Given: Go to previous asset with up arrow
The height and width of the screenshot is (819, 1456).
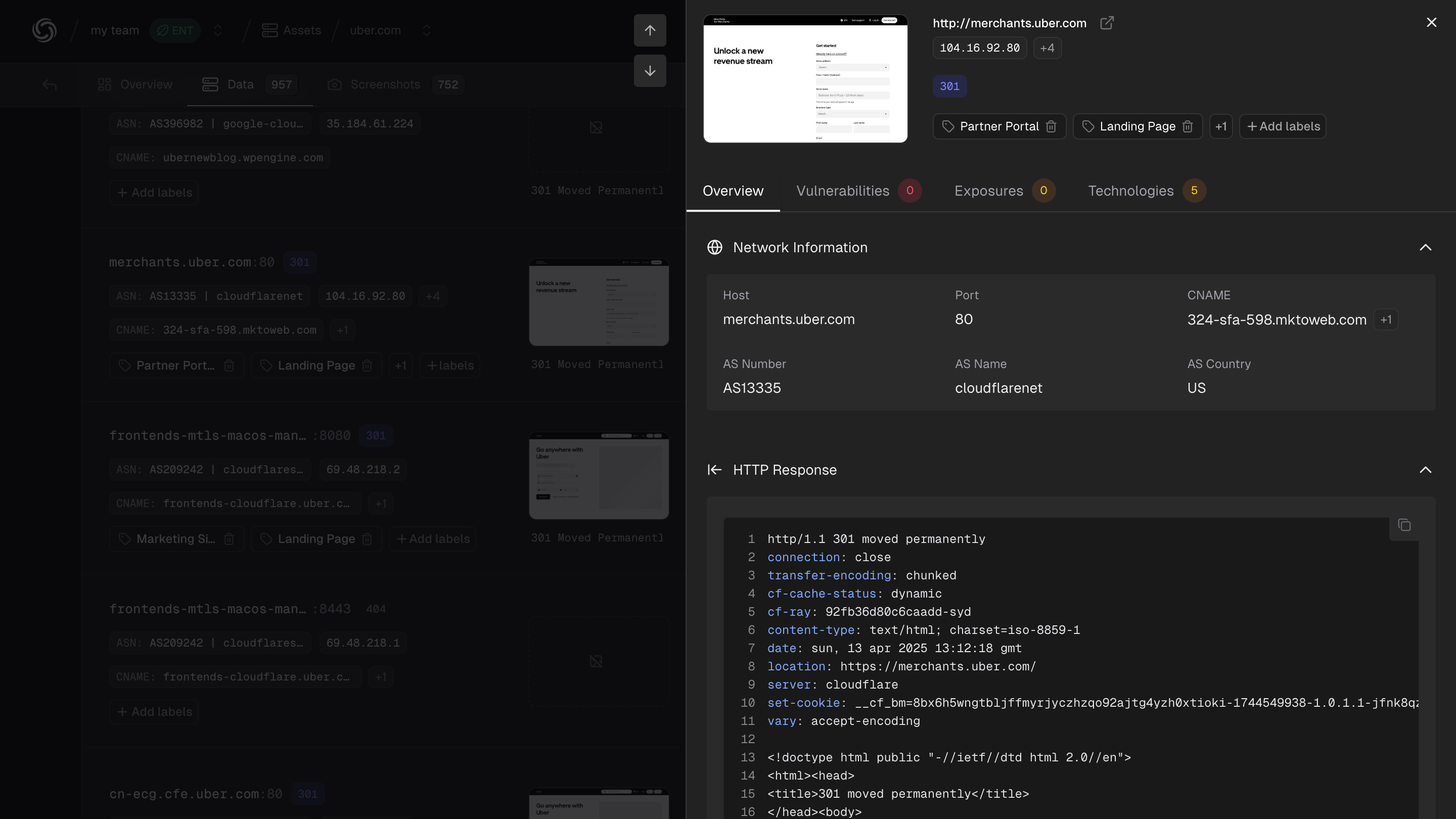Looking at the screenshot, I should pos(650,30).
